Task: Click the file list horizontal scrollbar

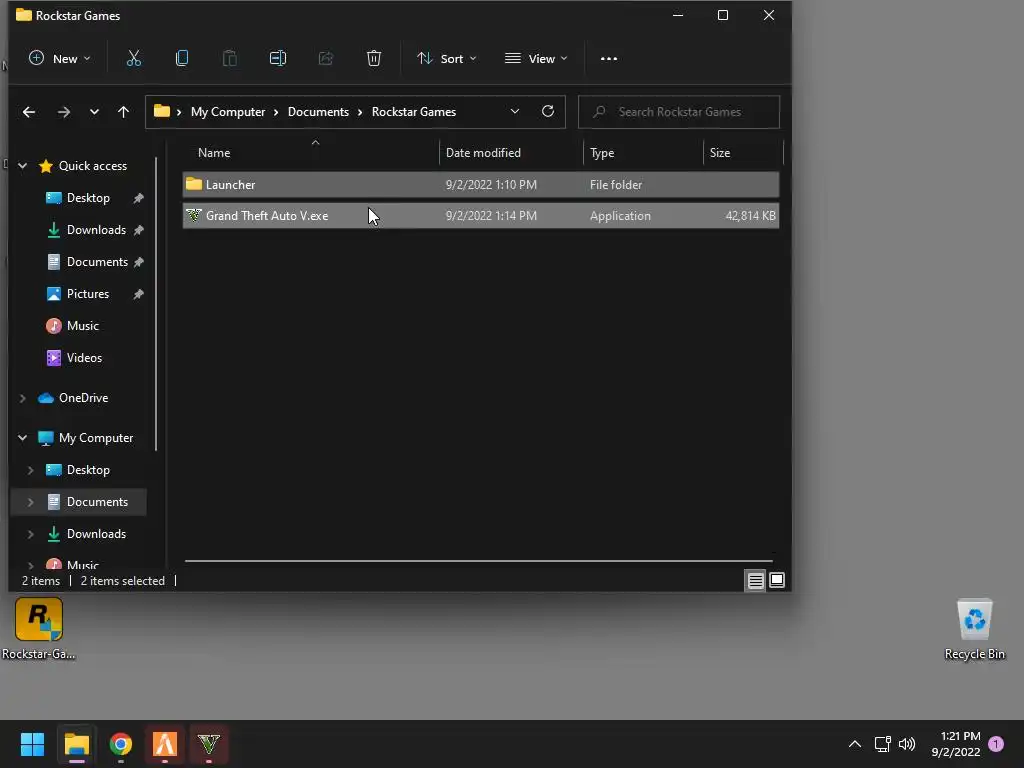Action: 478,560
